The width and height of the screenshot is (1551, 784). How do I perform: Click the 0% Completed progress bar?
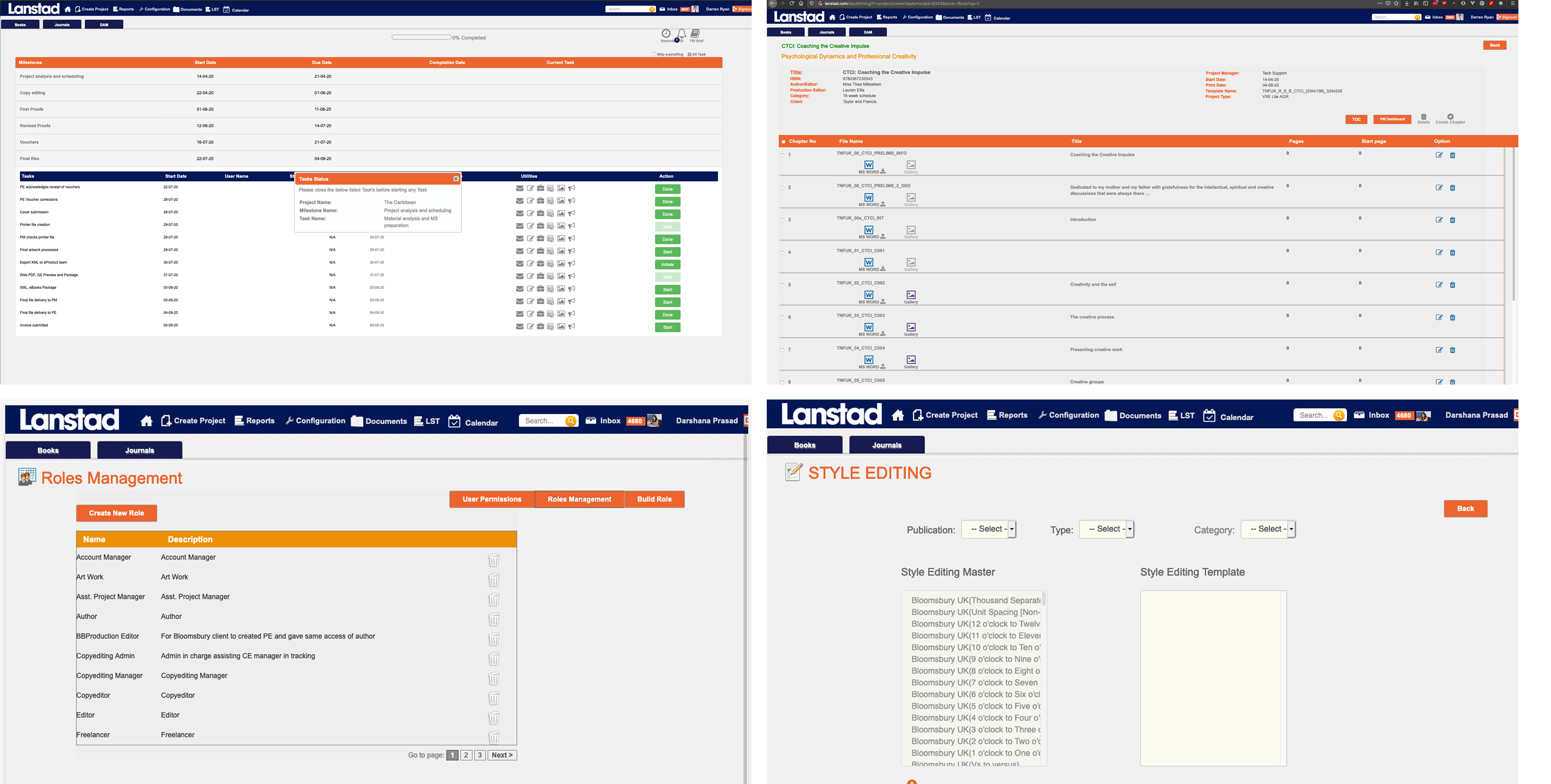(421, 37)
